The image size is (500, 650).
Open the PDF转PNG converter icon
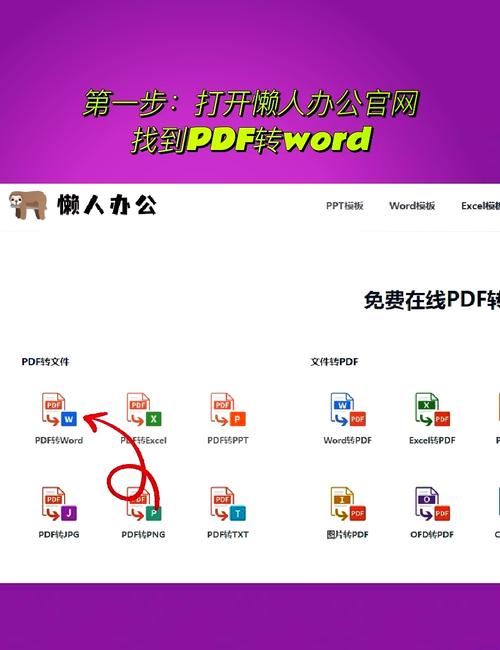point(144,504)
